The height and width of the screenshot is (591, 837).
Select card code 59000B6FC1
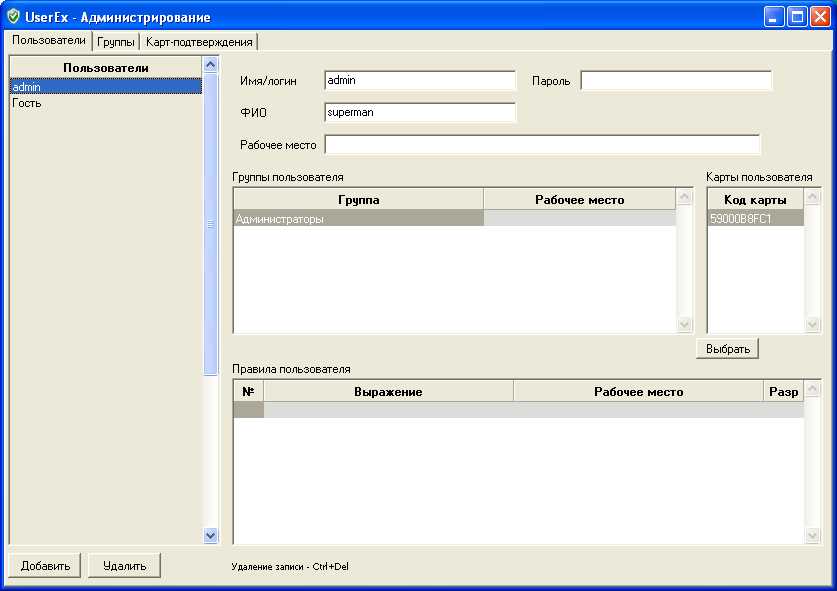(x=755, y=219)
